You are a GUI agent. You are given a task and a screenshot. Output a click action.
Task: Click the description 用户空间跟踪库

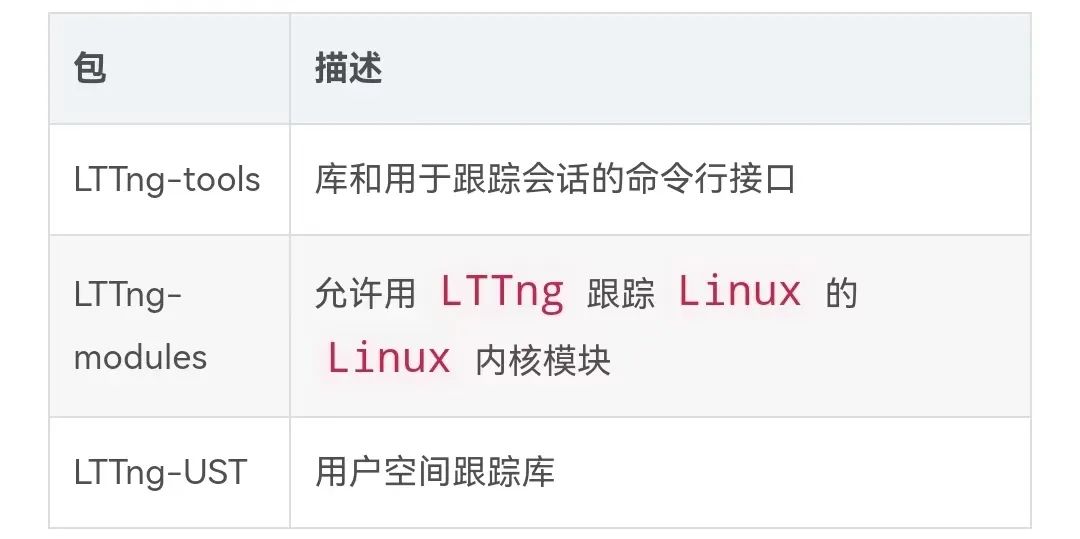tap(434, 472)
